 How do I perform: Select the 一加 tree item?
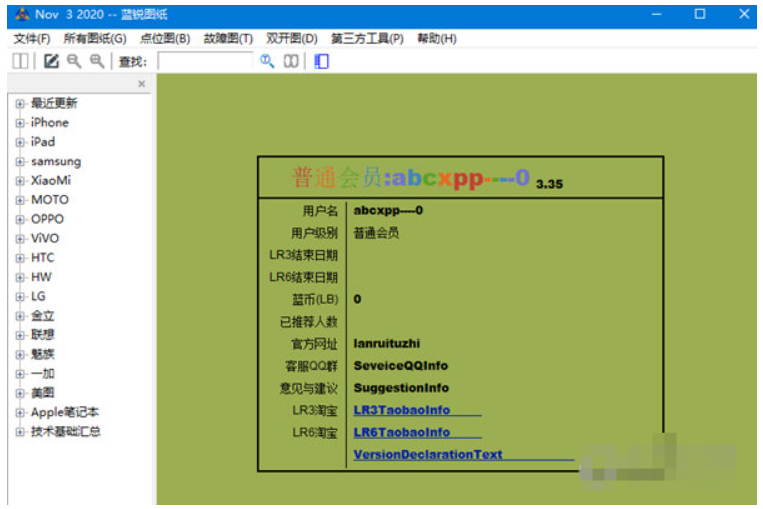pyautogui.click(x=43, y=374)
